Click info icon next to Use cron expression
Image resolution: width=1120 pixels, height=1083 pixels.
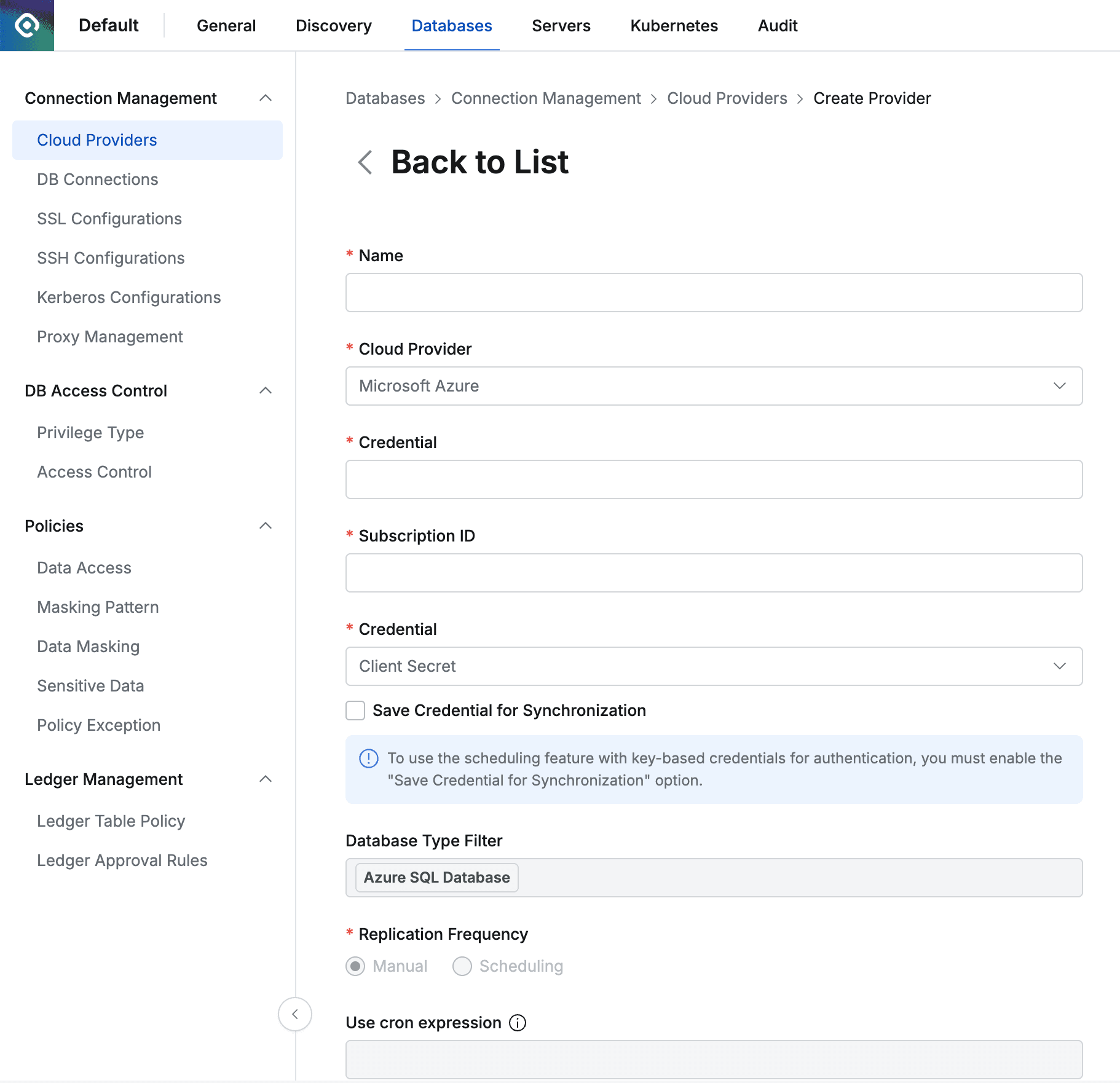pos(518,1023)
